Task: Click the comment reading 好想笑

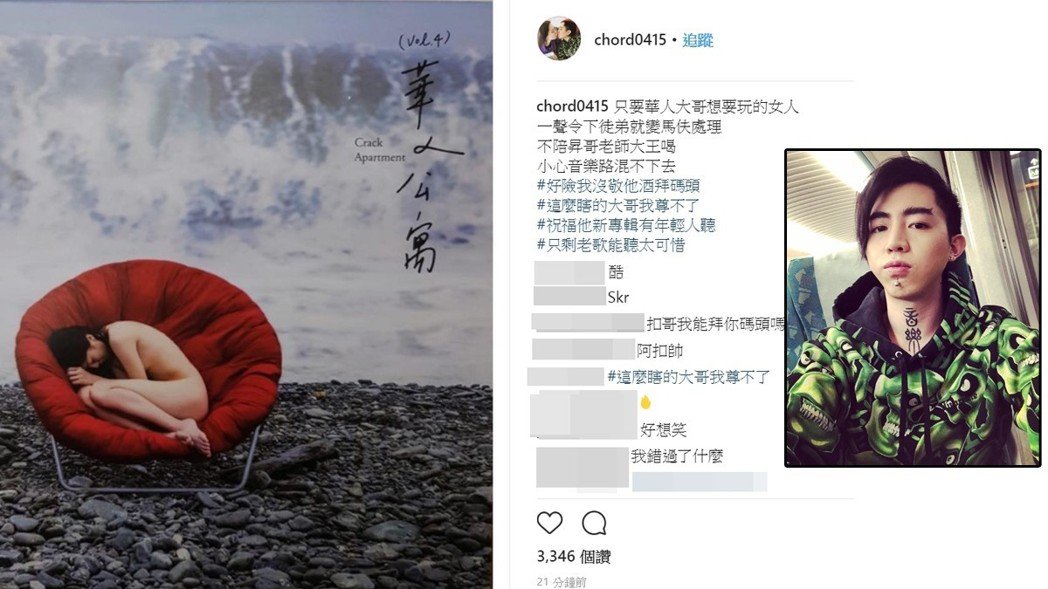Action: tap(663, 430)
